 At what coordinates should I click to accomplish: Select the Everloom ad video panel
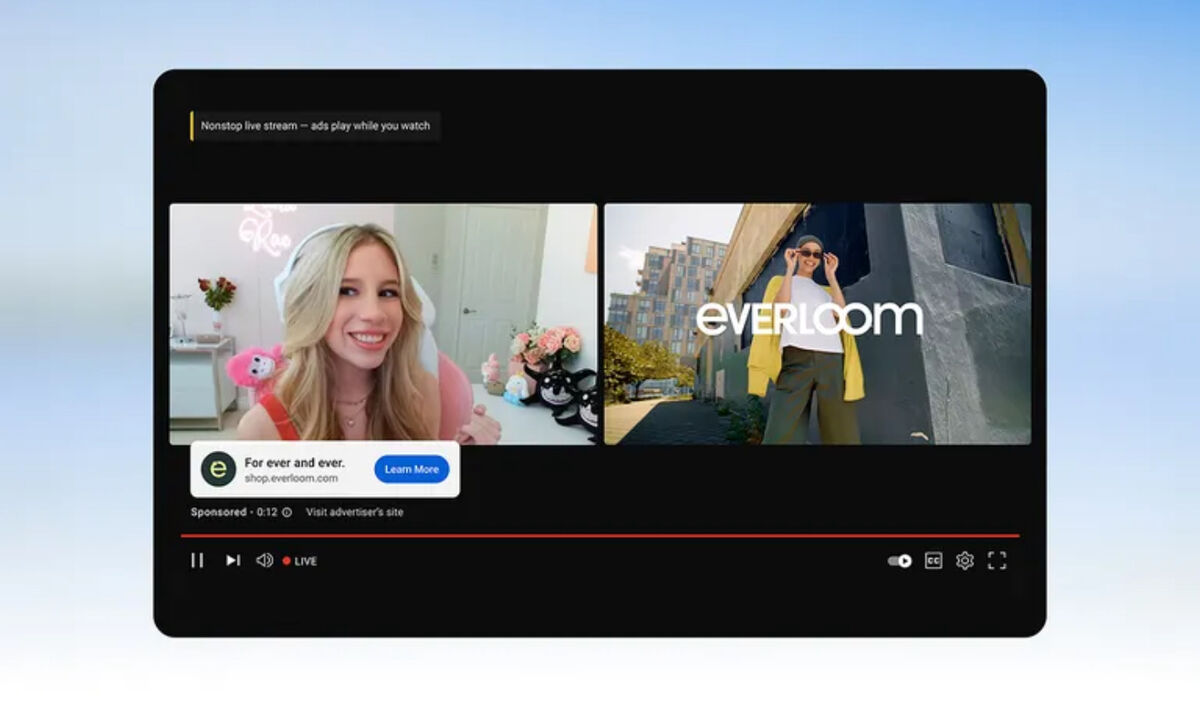pos(817,324)
